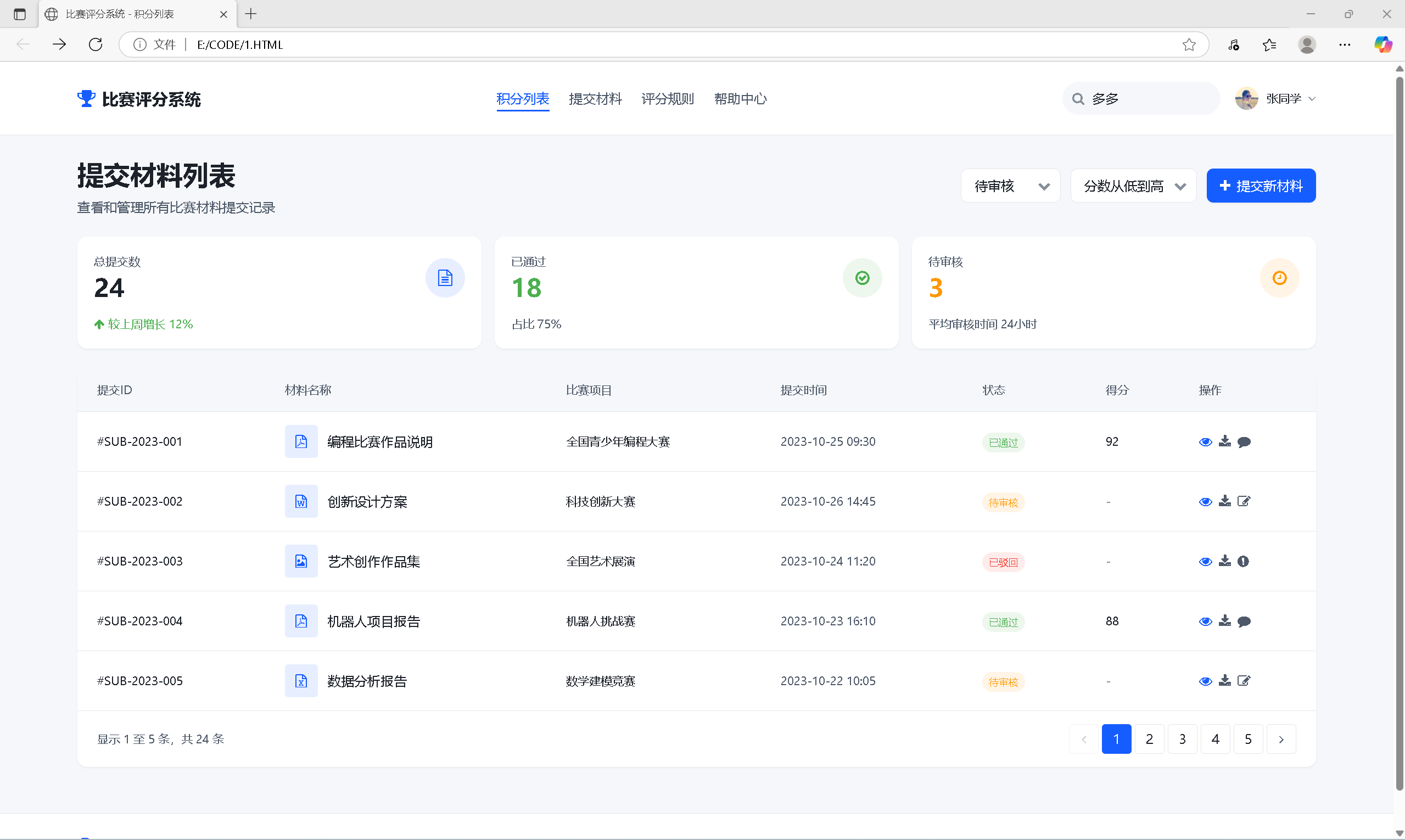
Task: Go to page 3 of results
Action: [x=1182, y=739]
